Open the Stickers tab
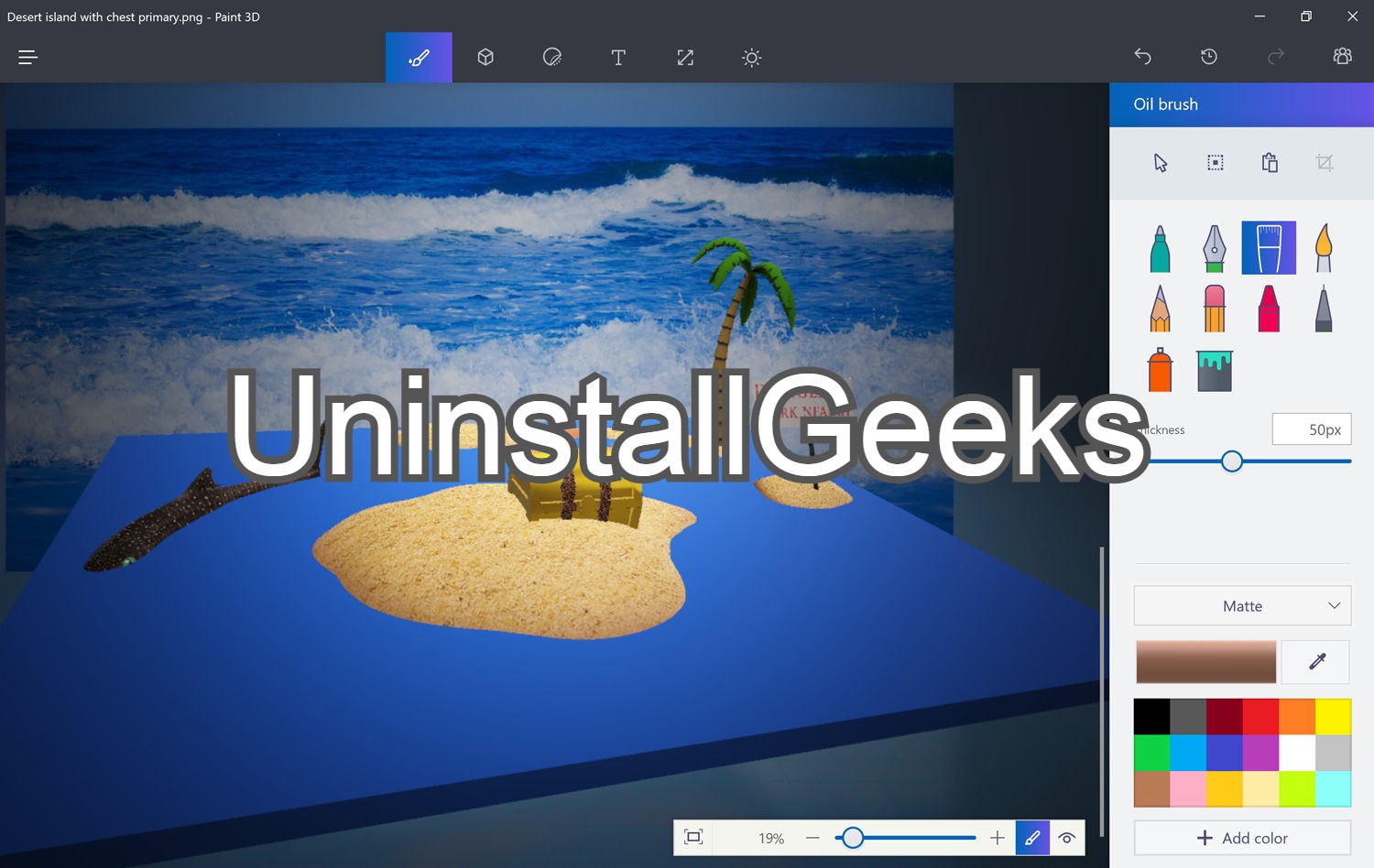The width and height of the screenshot is (1374, 868). pyautogui.click(x=552, y=58)
